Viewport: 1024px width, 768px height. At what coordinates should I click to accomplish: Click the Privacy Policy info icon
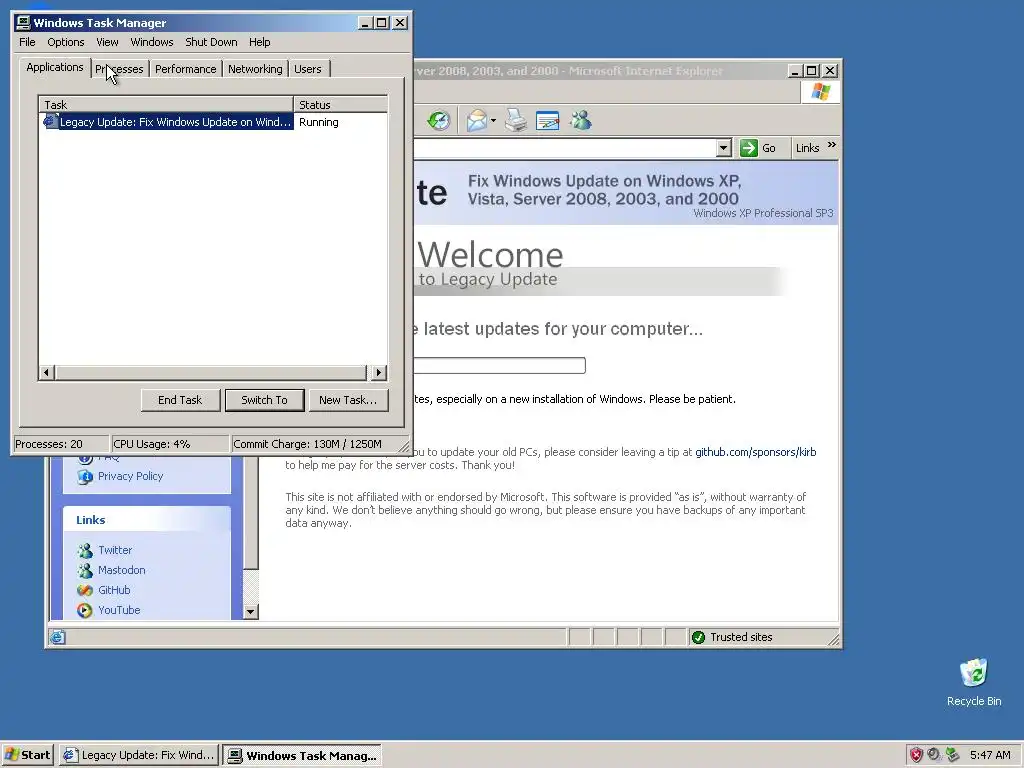(85, 477)
